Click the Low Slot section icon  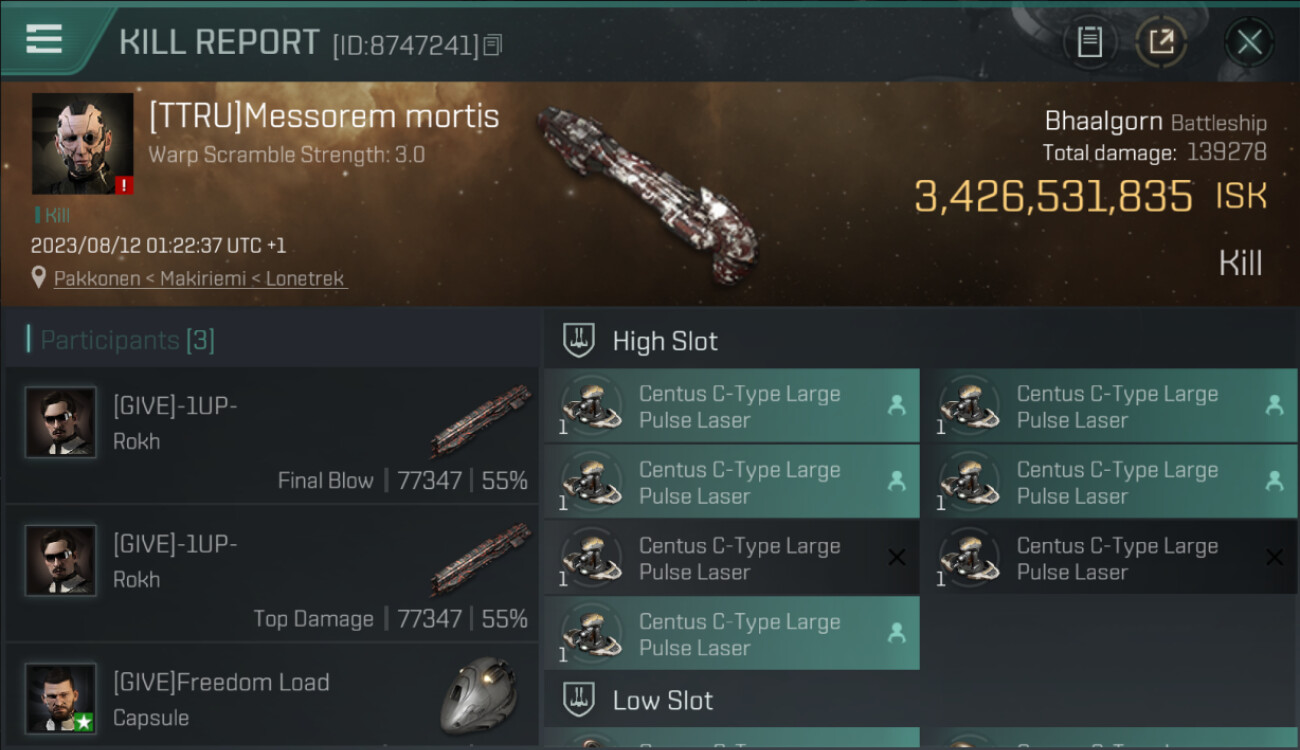(579, 699)
